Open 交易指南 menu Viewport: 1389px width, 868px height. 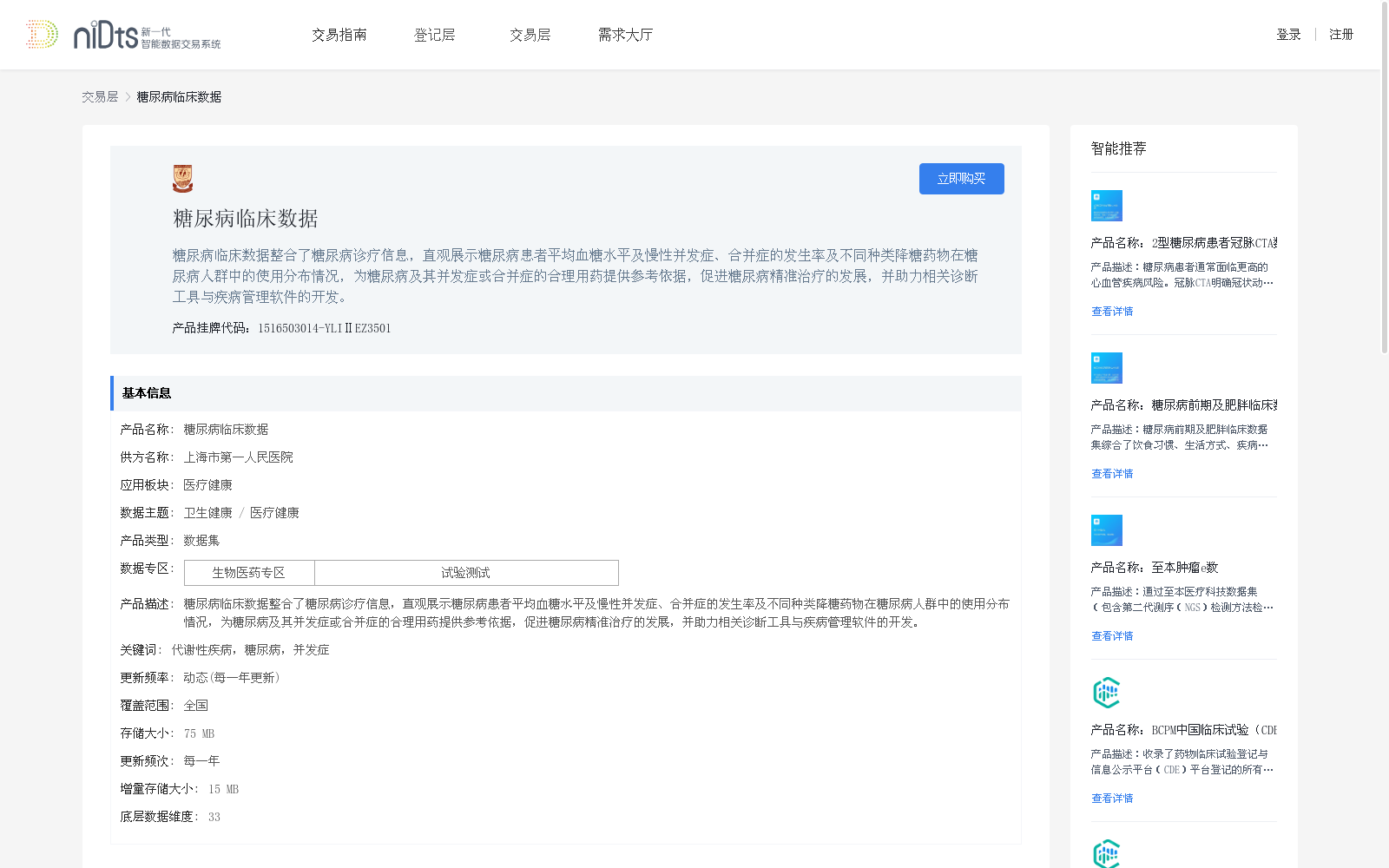pos(339,35)
